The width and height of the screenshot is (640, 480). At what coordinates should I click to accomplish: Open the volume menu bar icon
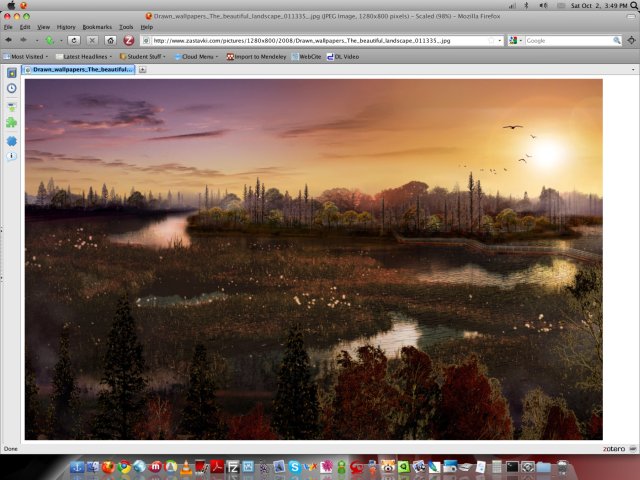543,6
